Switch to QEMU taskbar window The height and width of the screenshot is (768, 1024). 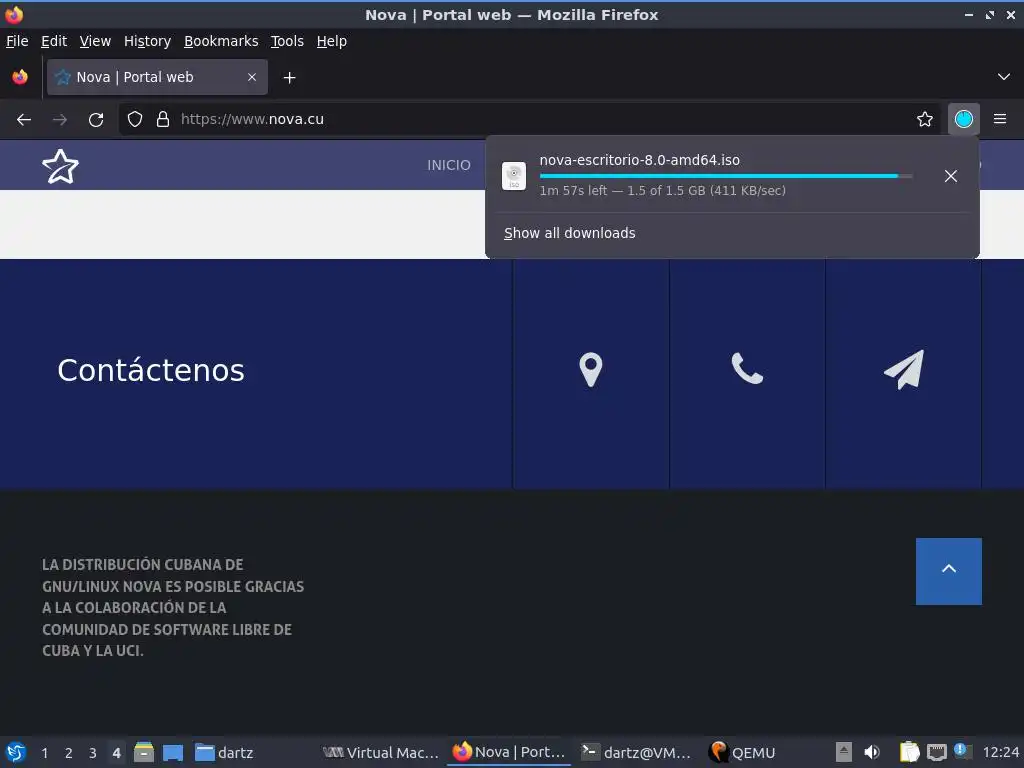743,752
